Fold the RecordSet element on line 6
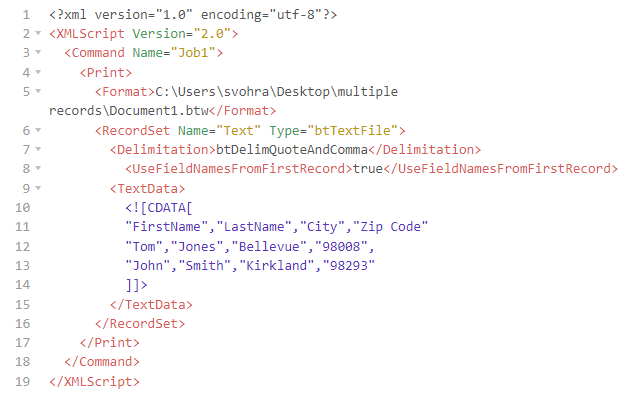This screenshot has width=622, height=393. [x=38, y=130]
